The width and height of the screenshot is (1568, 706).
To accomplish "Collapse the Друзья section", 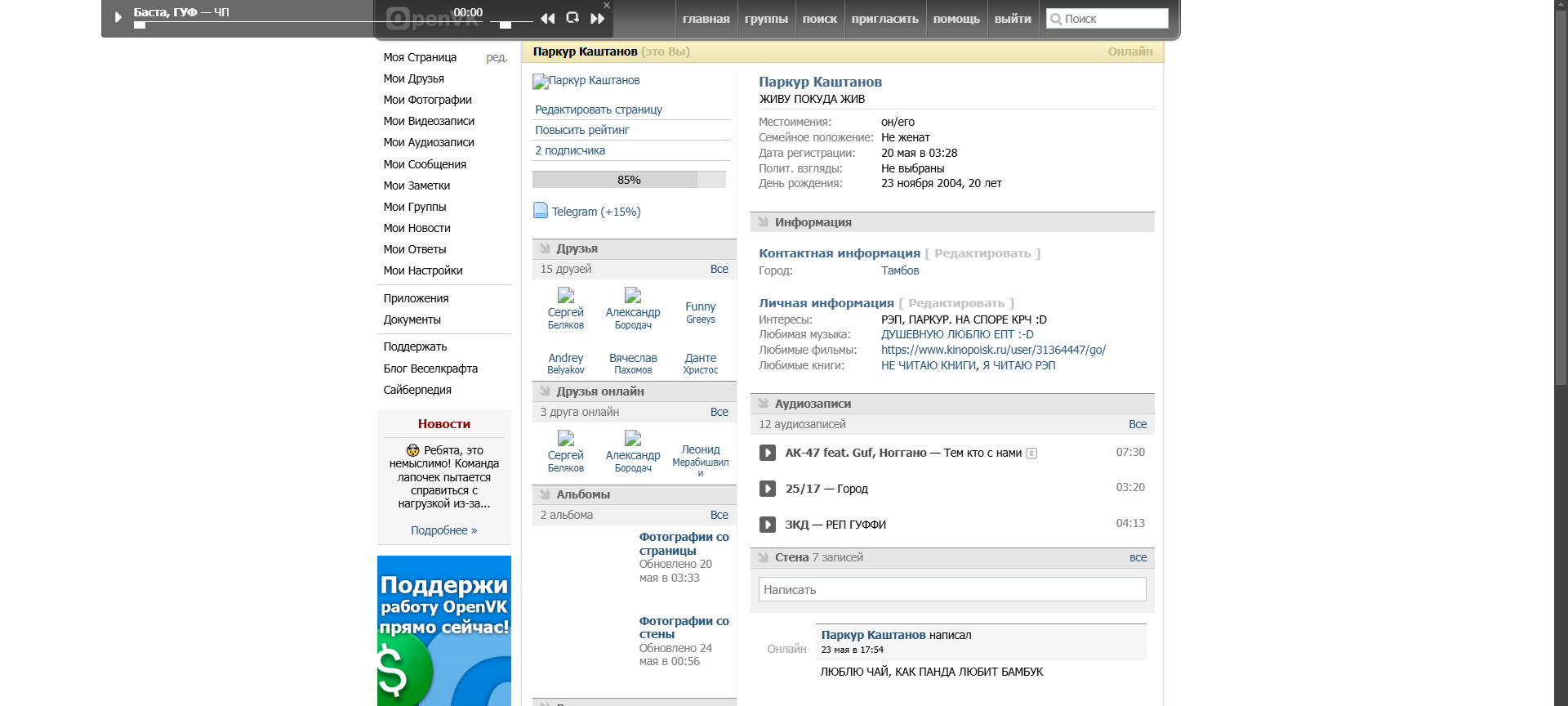I will 545,248.
